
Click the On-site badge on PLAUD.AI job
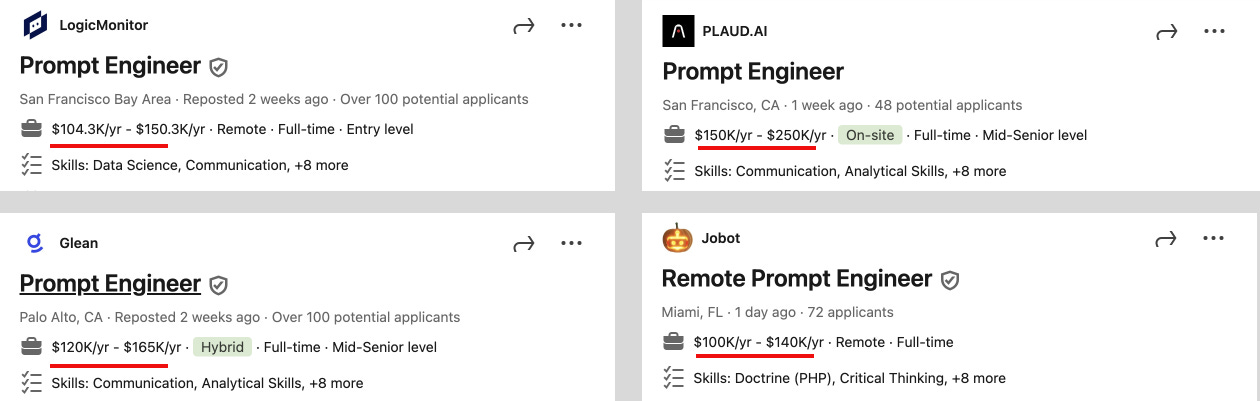click(x=869, y=135)
